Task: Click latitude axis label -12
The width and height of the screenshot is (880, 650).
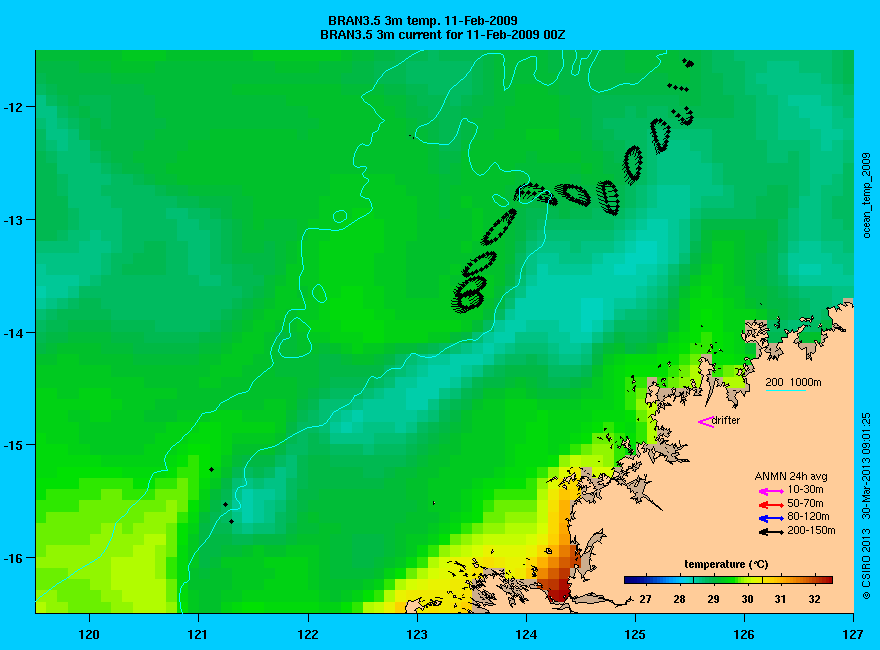Action: (11, 107)
